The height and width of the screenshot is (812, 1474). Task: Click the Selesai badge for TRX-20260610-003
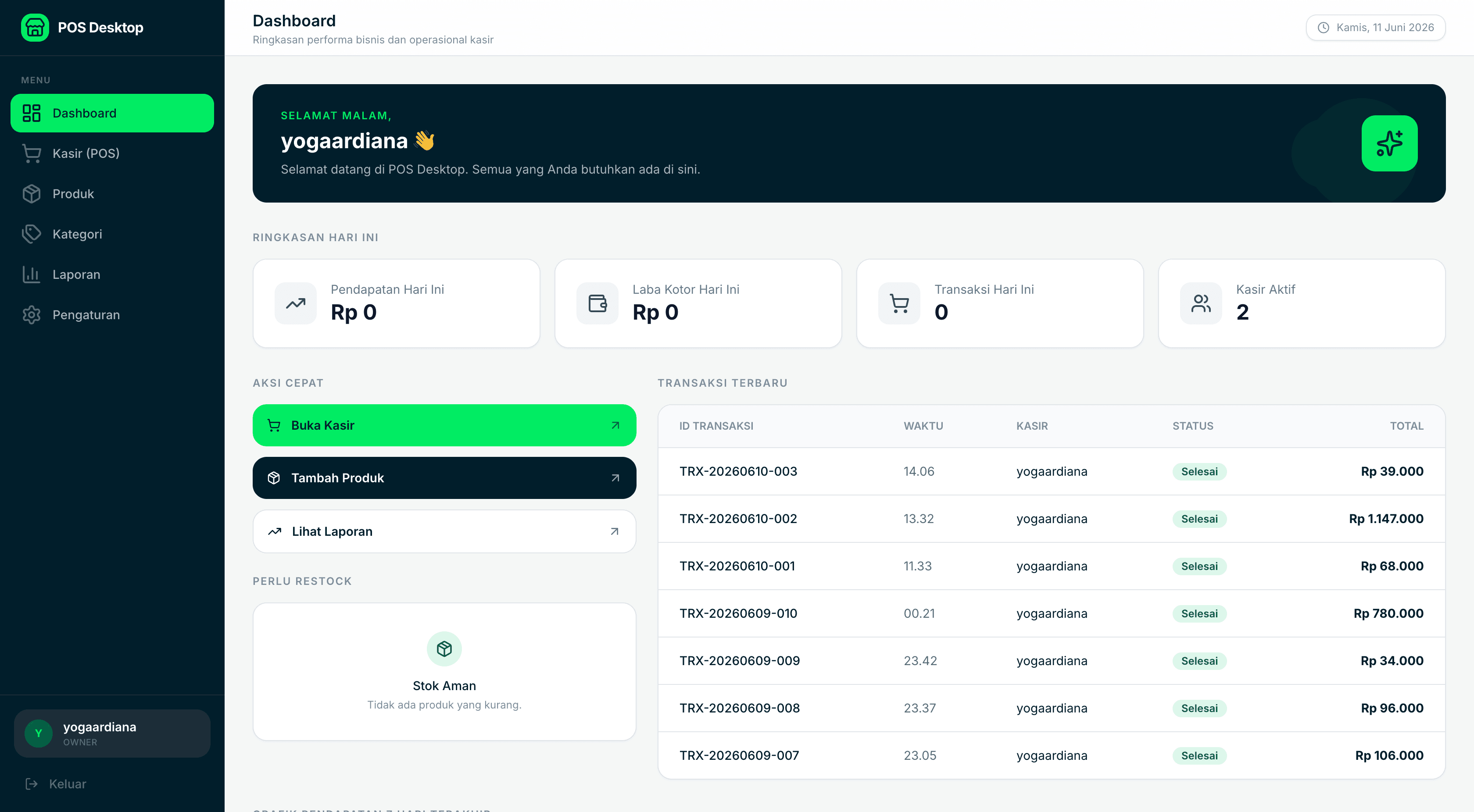click(x=1199, y=472)
